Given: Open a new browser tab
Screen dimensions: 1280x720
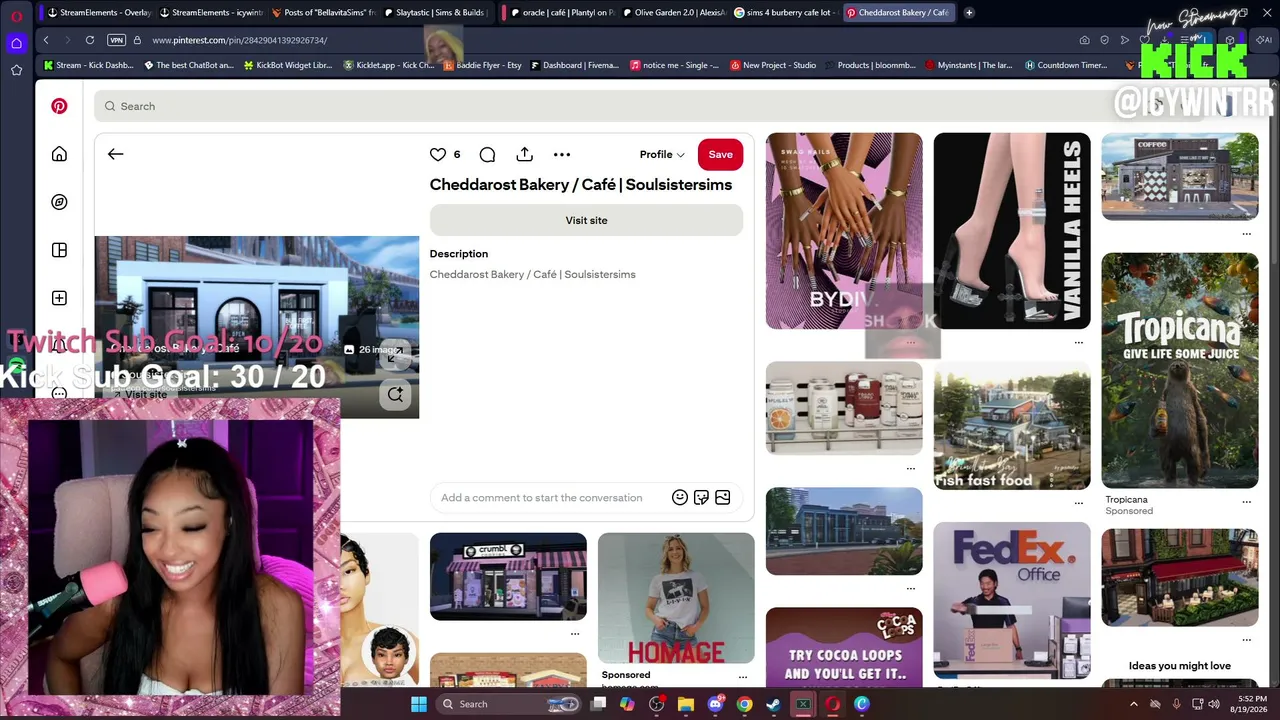Looking at the screenshot, I should click(x=969, y=13).
